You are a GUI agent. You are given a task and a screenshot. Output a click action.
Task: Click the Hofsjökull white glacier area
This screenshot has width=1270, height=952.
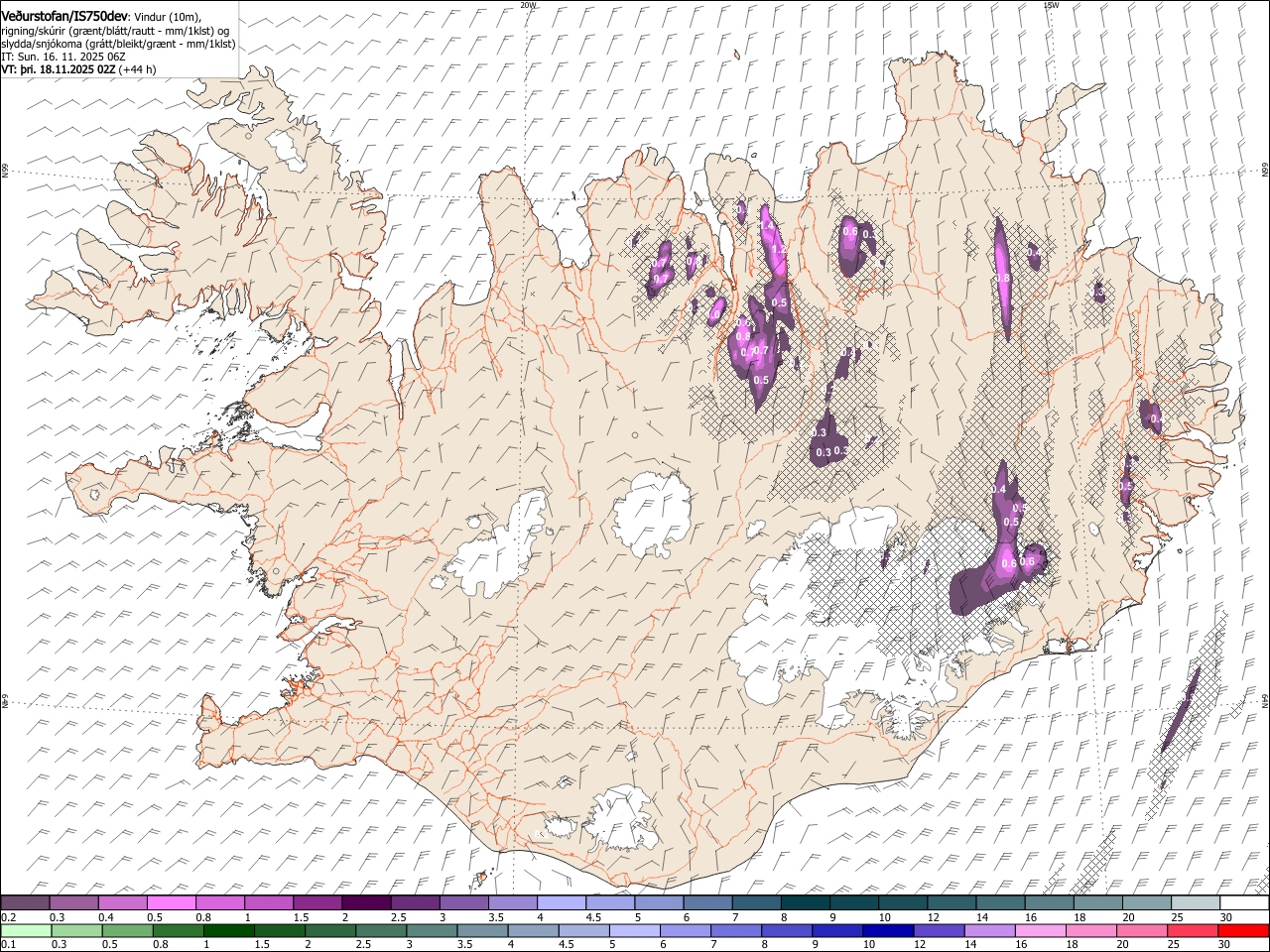coord(652,514)
